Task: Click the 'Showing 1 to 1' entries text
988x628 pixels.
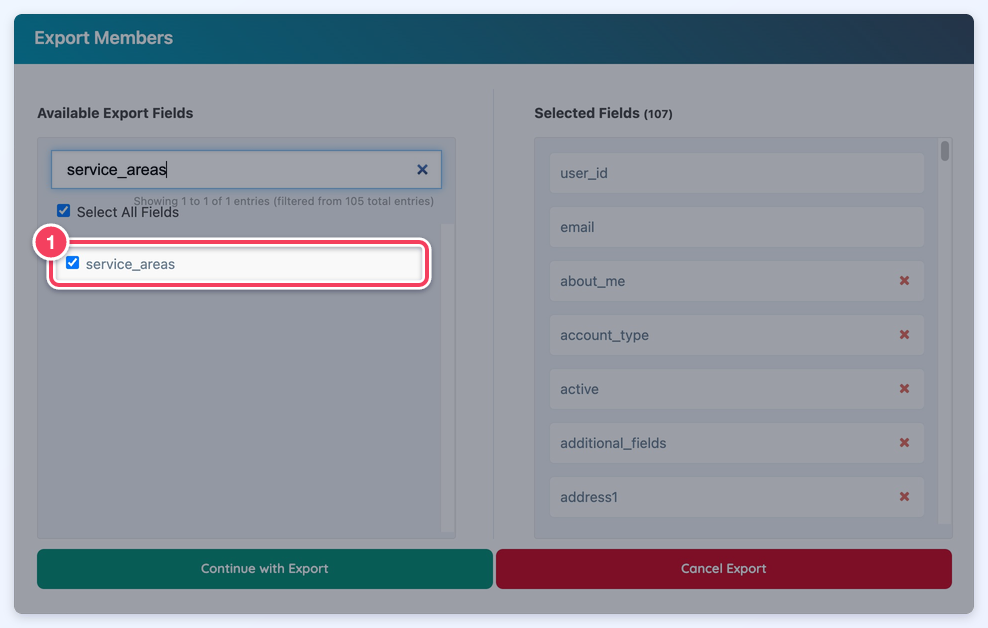Action: pos(284,201)
